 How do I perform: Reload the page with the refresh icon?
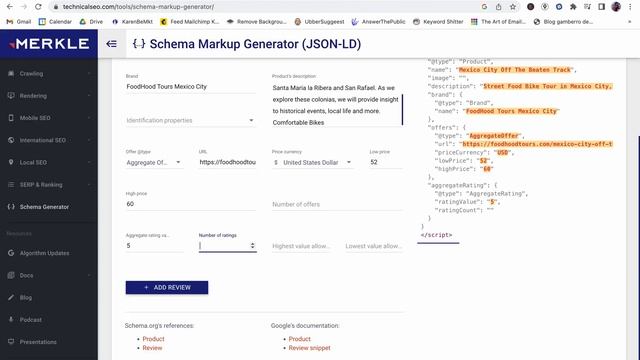[38, 7]
